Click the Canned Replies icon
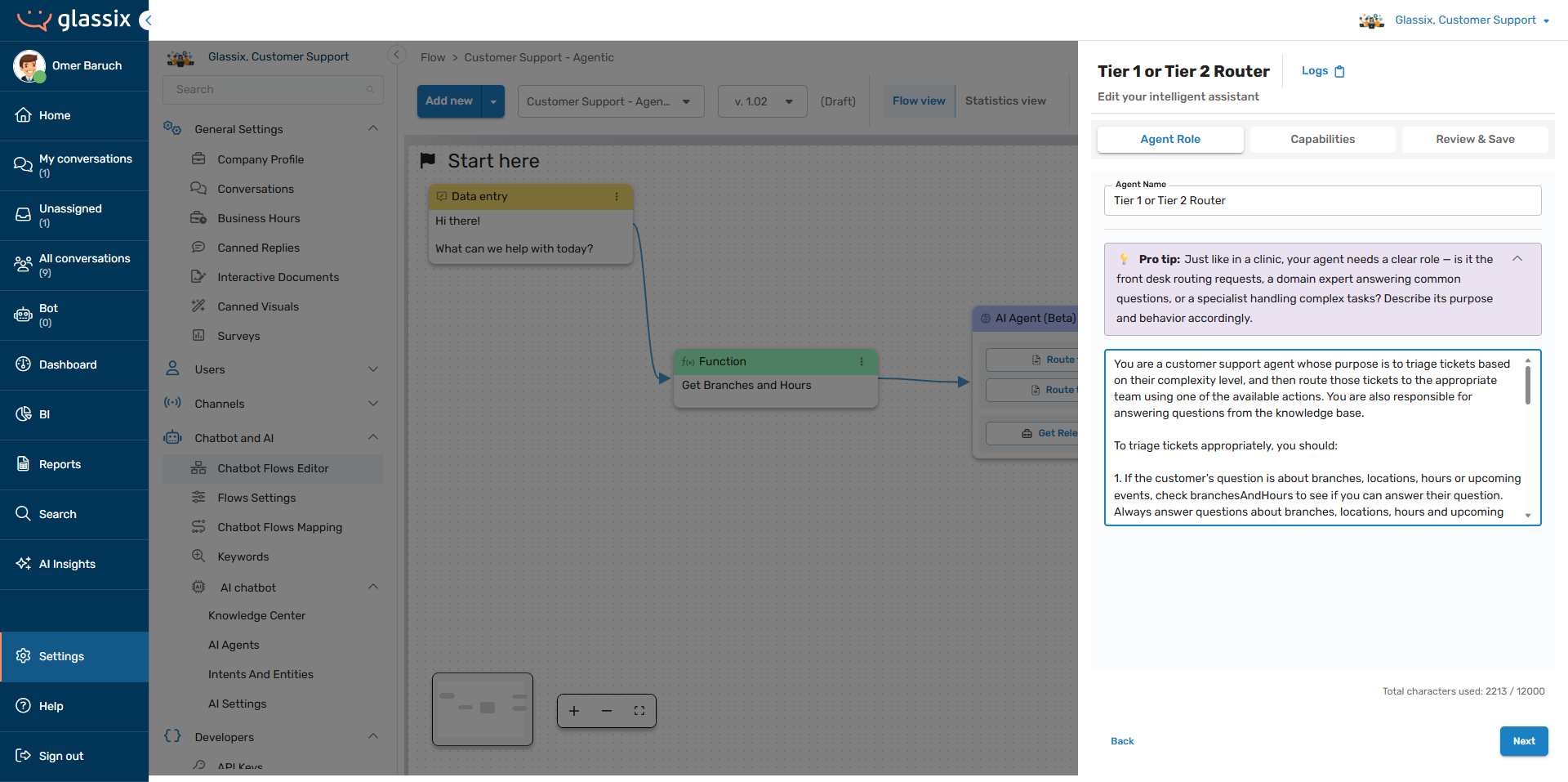The height and width of the screenshot is (782, 1568). click(x=198, y=248)
